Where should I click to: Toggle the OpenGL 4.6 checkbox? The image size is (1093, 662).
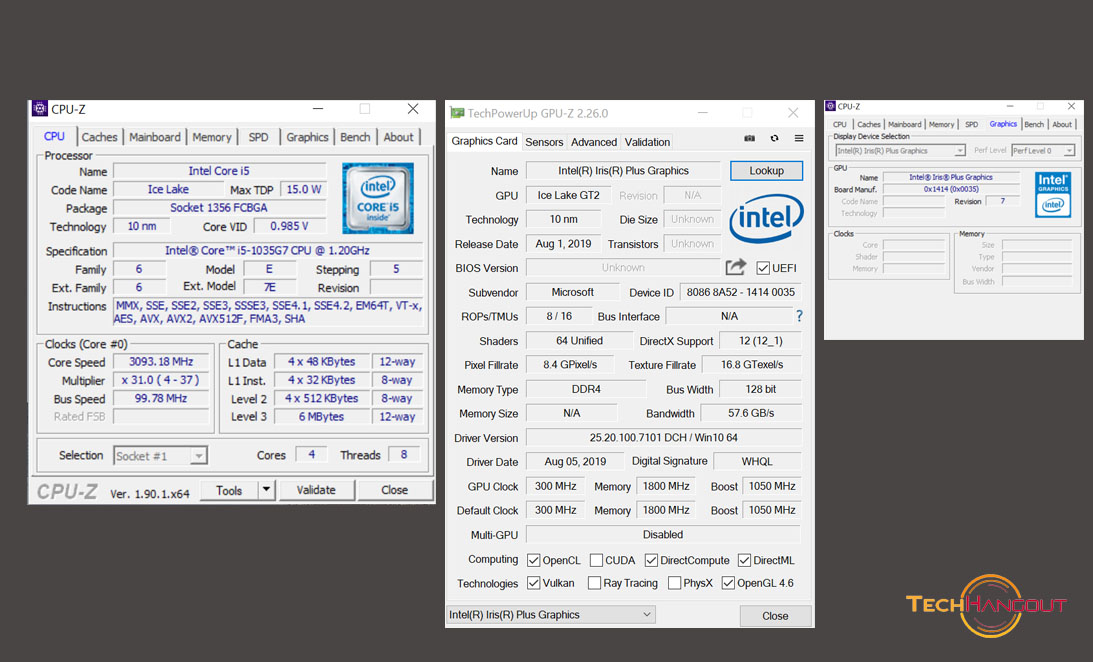[728, 583]
